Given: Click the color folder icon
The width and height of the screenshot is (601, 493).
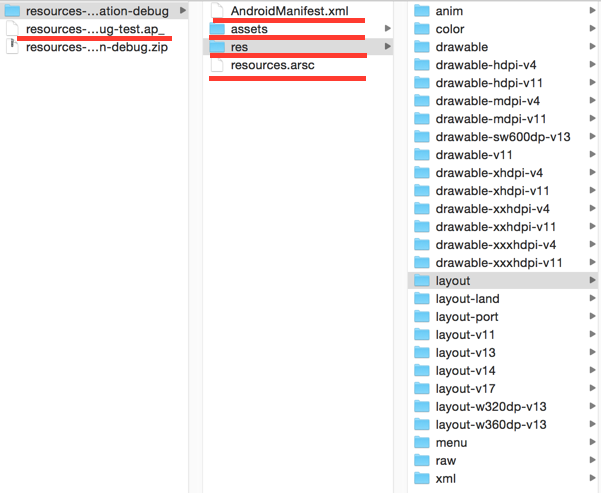Looking at the screenshot, I should (x=422, y=29).
